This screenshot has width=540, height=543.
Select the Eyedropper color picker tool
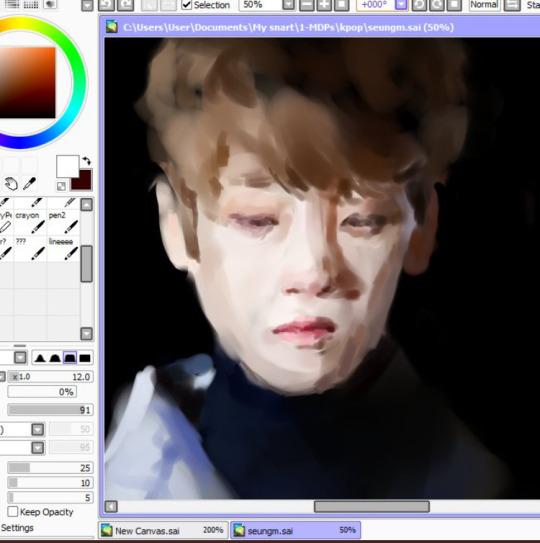(29, 184)
